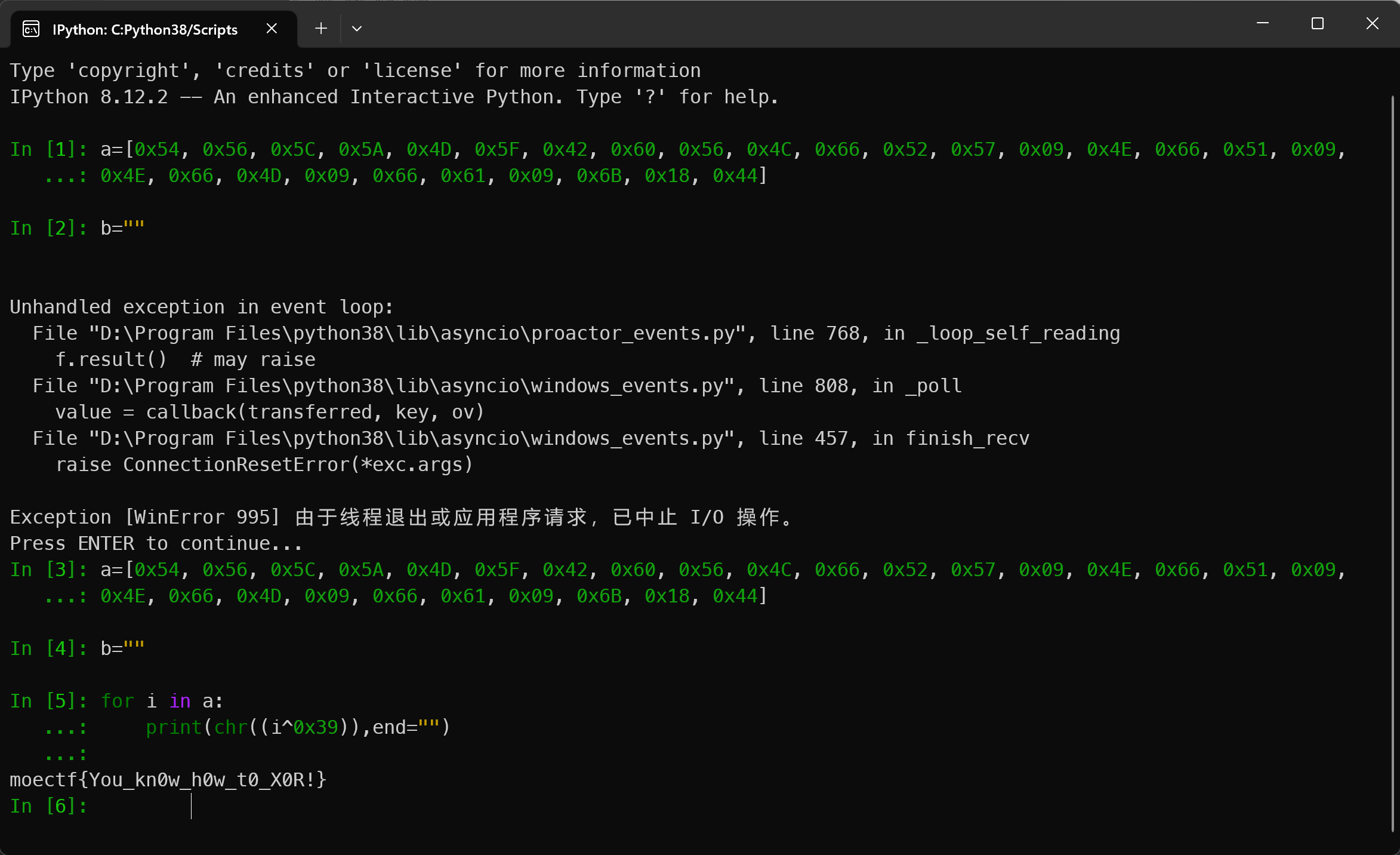Click the proactor_events.py file path line
Image resolution: width=1400 pixels, height=855 pixels.
576,333
